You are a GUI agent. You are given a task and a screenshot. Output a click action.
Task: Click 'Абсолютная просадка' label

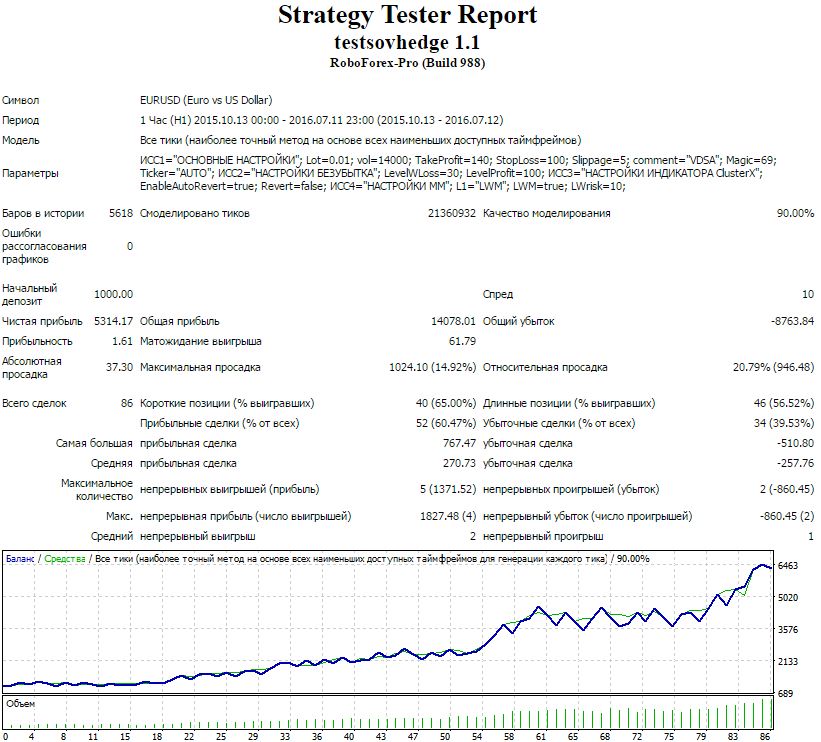tap(32, 368)
